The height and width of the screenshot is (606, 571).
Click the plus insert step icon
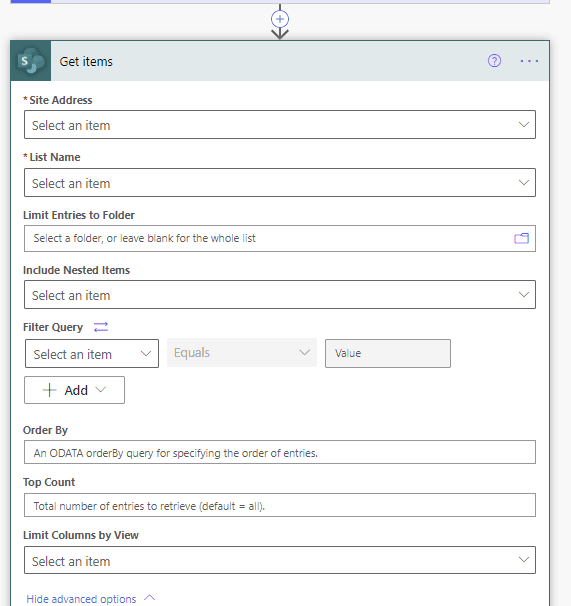(280, 19)
